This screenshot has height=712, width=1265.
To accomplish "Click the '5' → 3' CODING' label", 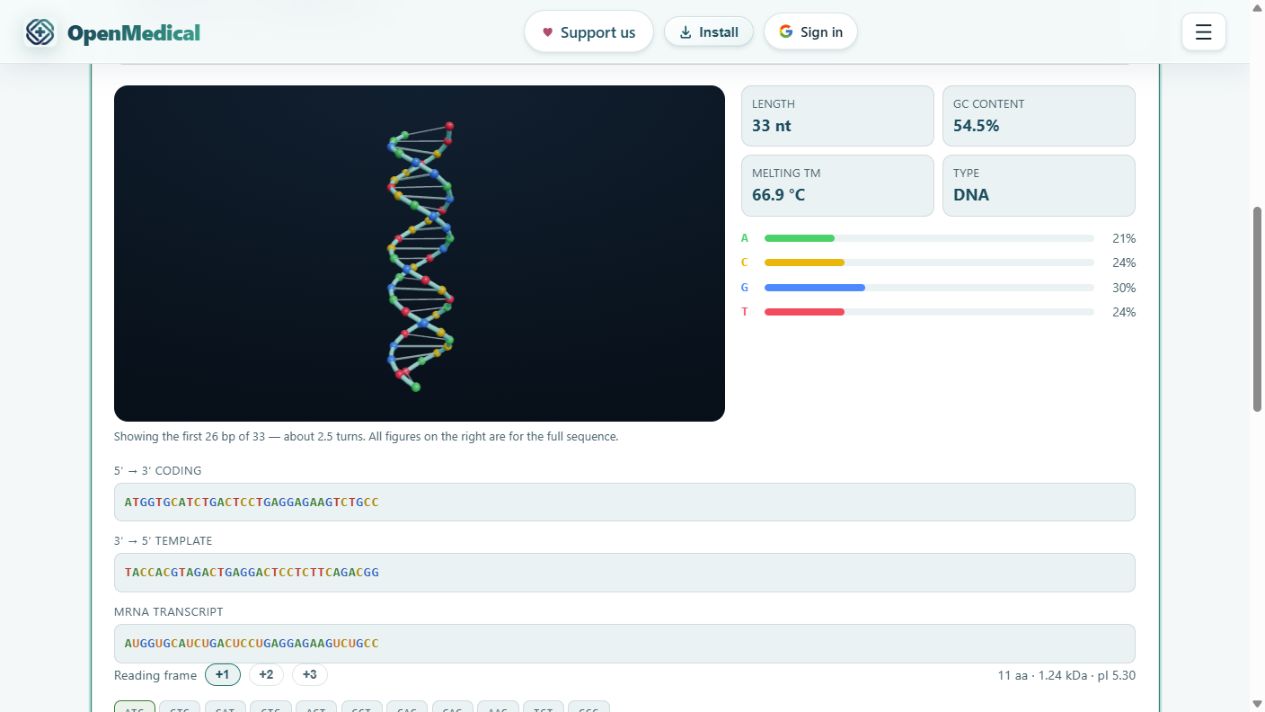I will (158, 470).
